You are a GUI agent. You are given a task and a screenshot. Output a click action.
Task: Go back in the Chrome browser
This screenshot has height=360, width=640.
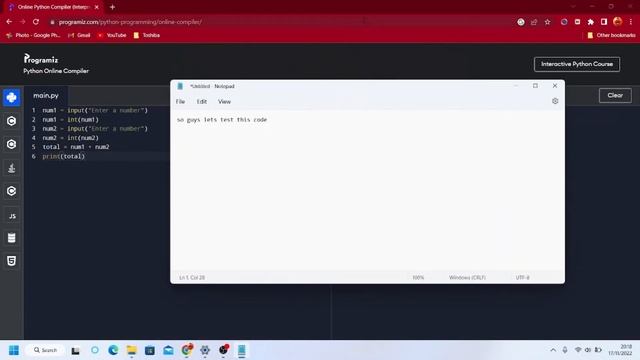9,22
